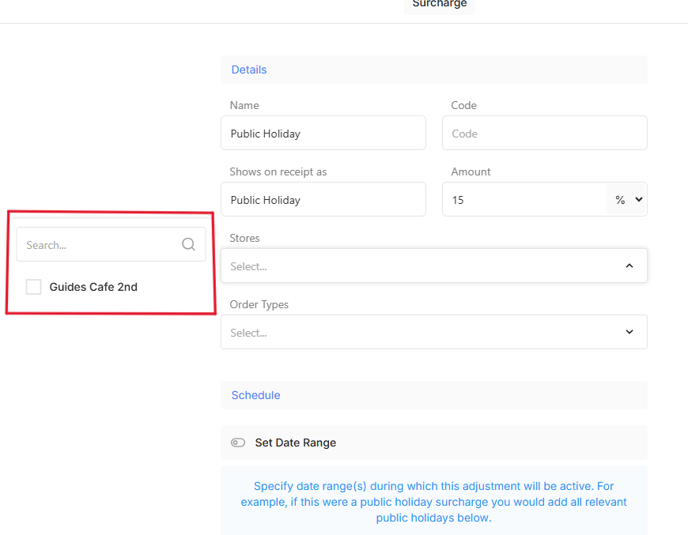688x535 pixels.
Task: Click the Amount field showing 15
Action: [523, 200]
